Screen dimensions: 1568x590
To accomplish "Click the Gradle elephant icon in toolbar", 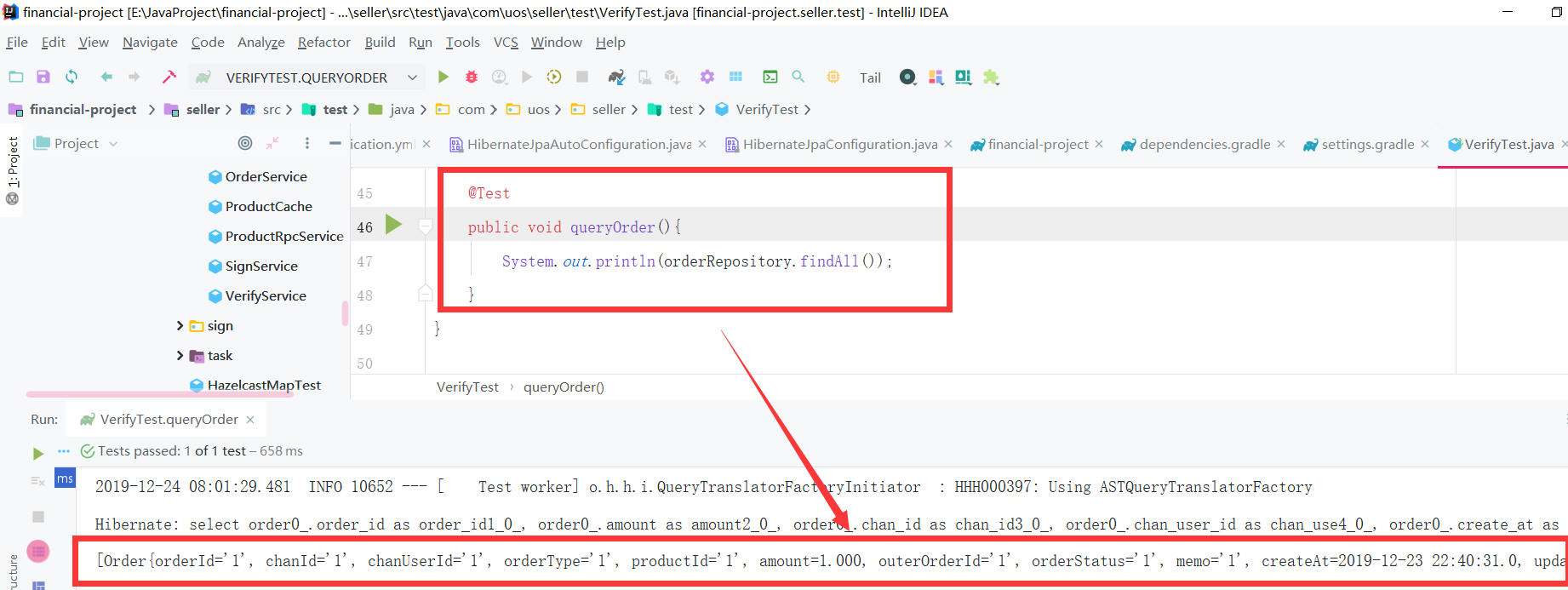I will click(616, 77).
